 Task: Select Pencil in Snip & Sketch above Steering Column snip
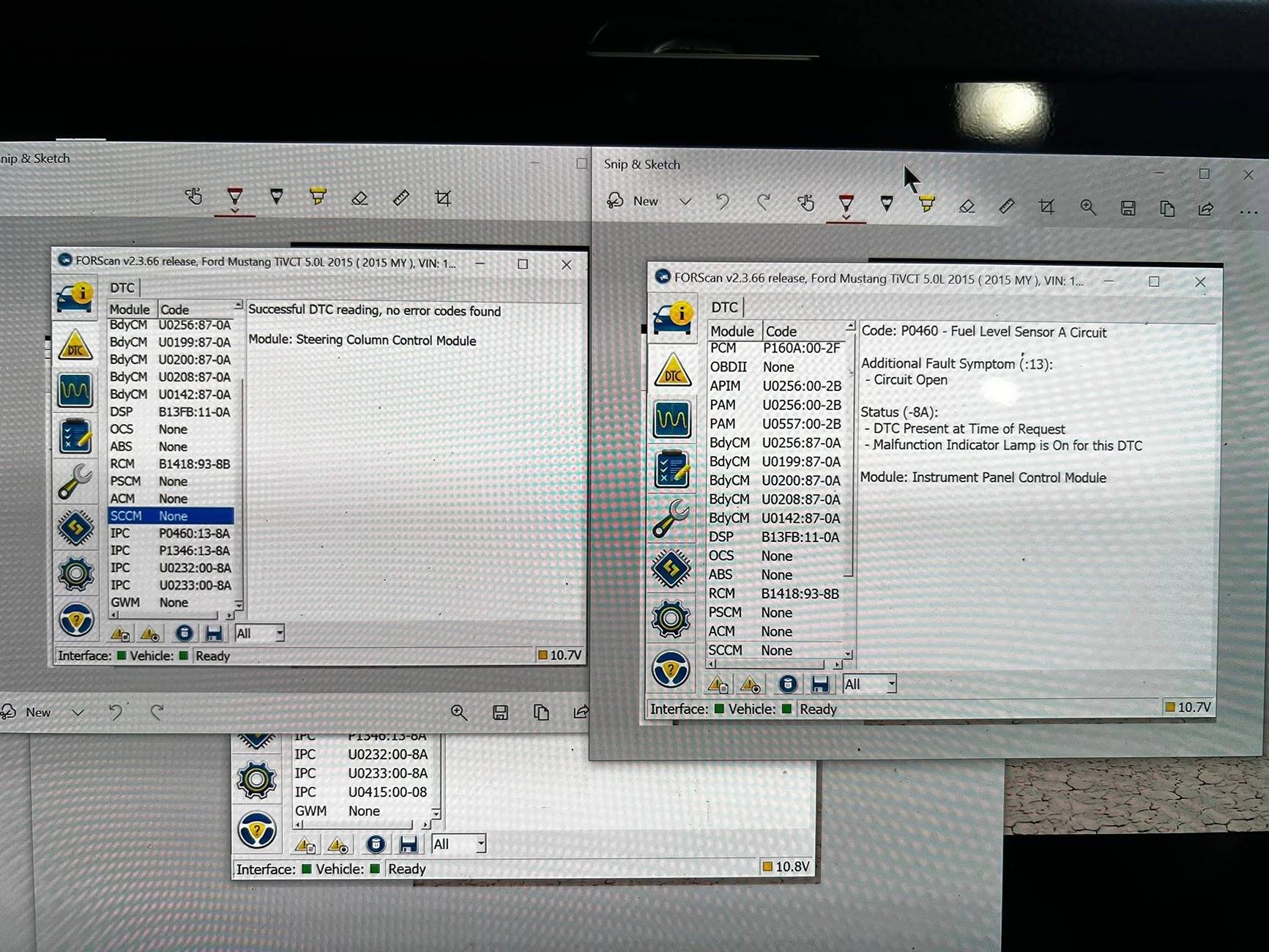click(276, 196)
